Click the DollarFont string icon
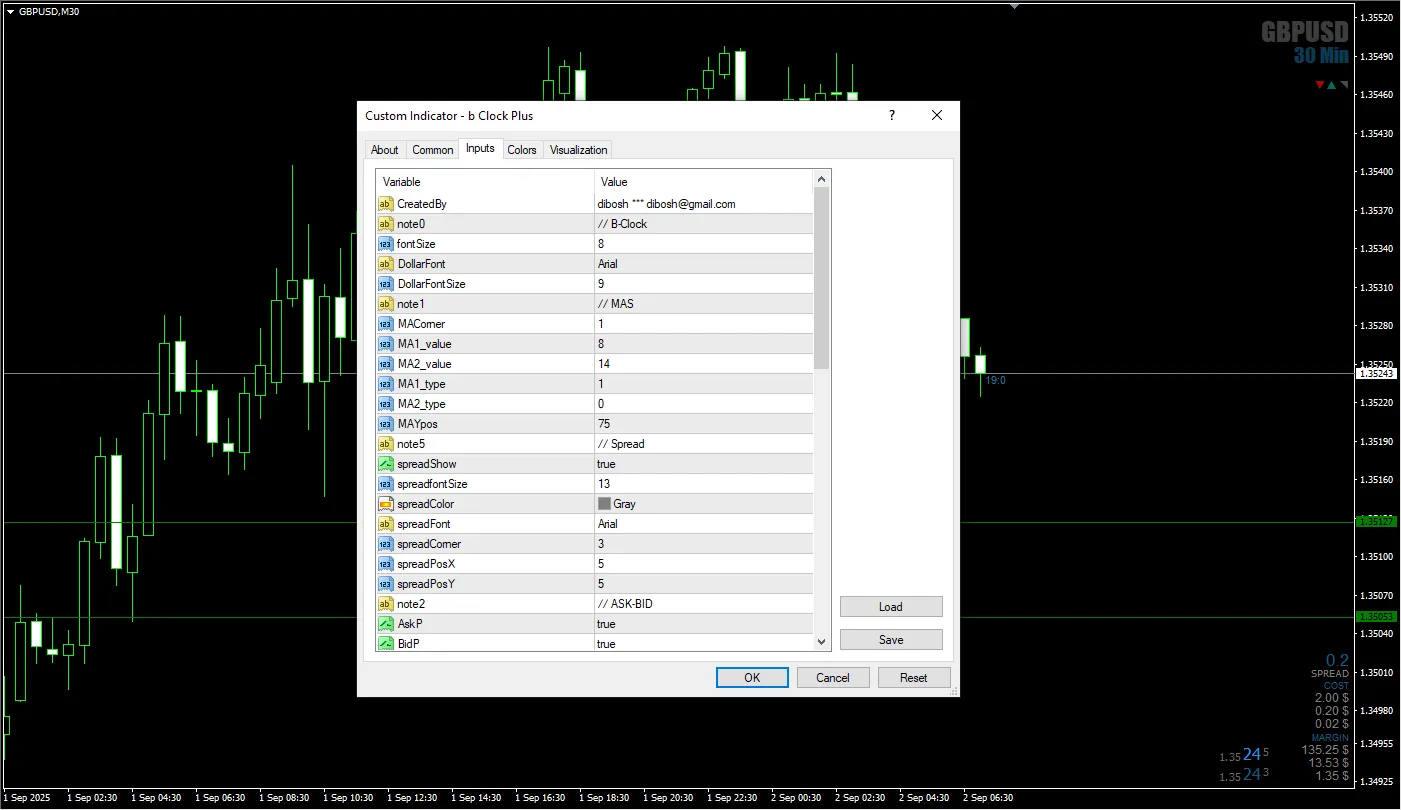This screenshot has height=810, width=1401. point(385,264)
